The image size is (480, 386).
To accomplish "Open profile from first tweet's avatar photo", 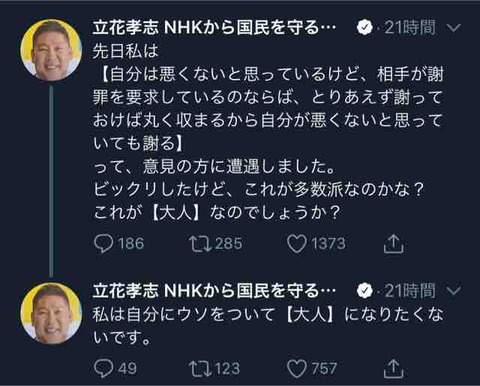I will 51,50.
